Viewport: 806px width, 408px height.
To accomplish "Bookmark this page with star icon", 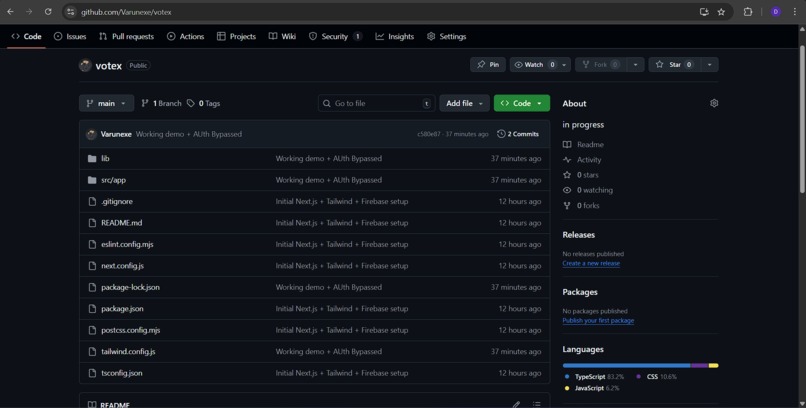I will click(721, 12).
